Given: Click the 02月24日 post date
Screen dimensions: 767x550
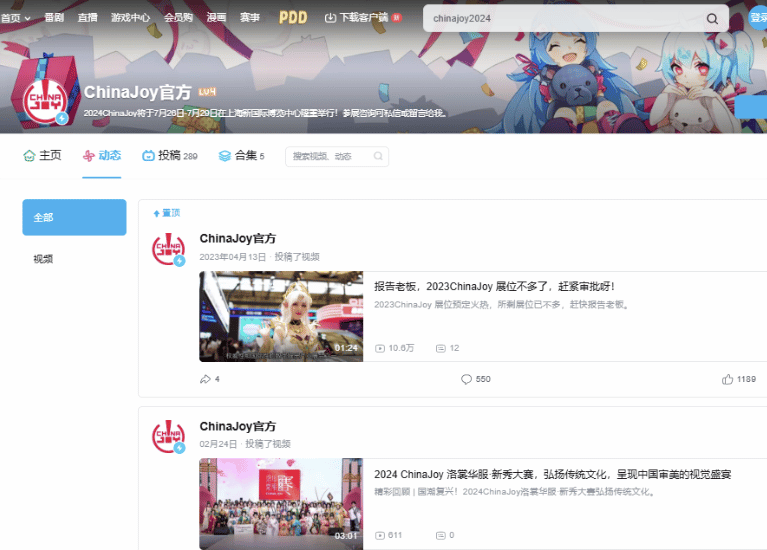Looking at the screenshot, I should [x=218, y=444].
